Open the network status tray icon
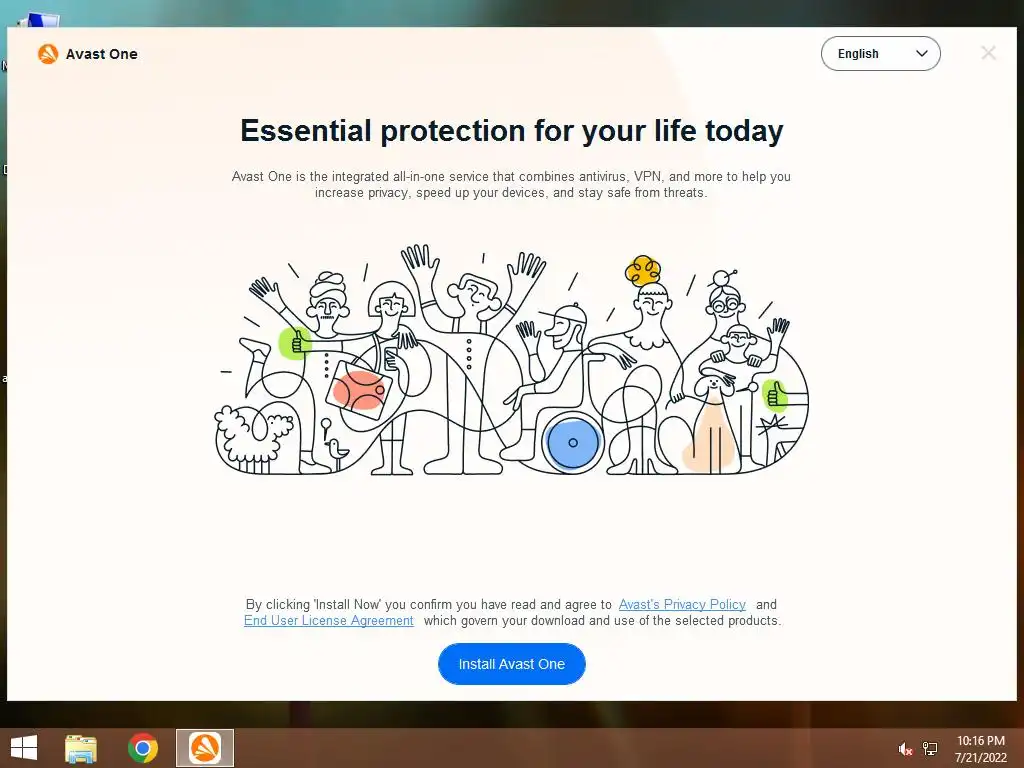1024x768 pixels. click(x=930, y=749)
